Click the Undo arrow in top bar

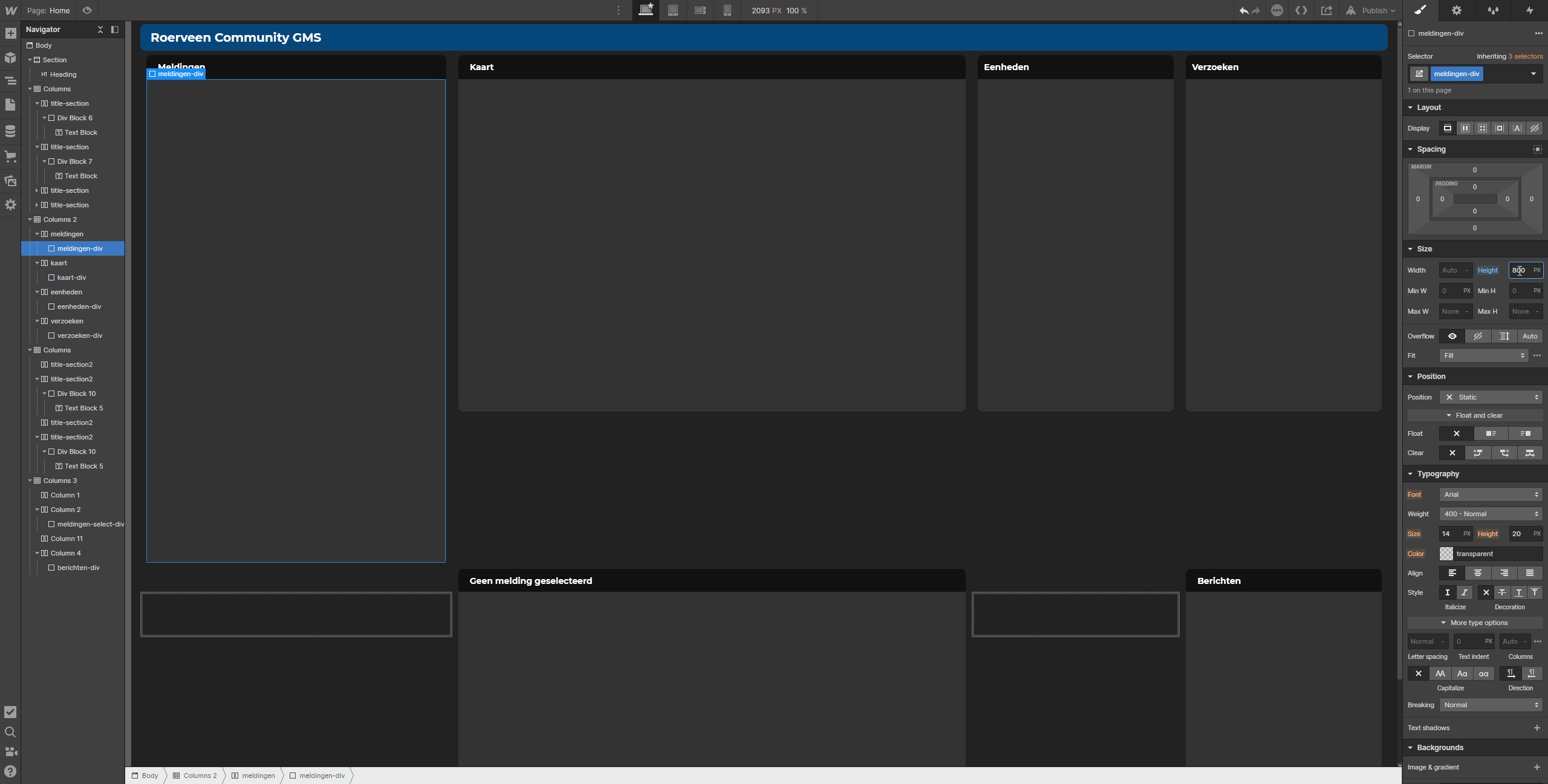(1243, 11)
